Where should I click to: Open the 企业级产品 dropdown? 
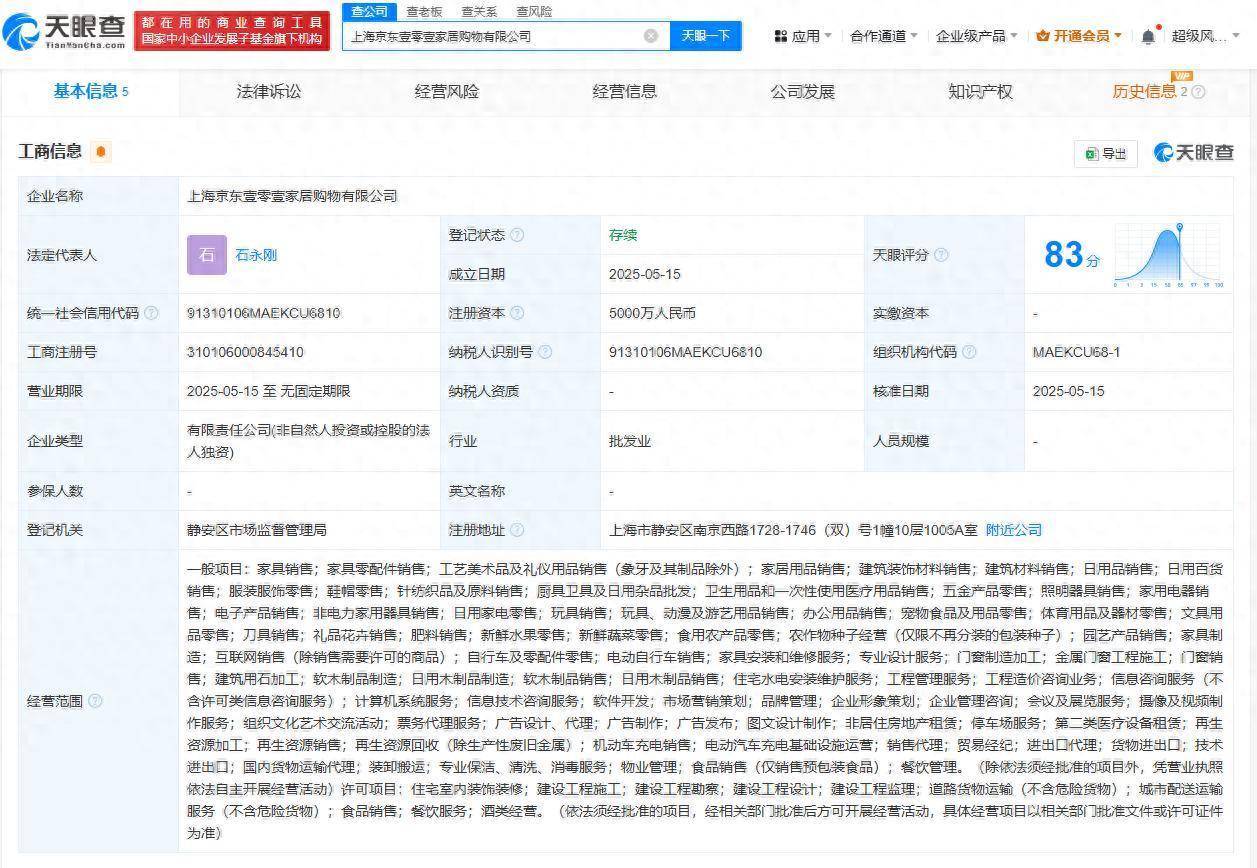tap(977, 36)
